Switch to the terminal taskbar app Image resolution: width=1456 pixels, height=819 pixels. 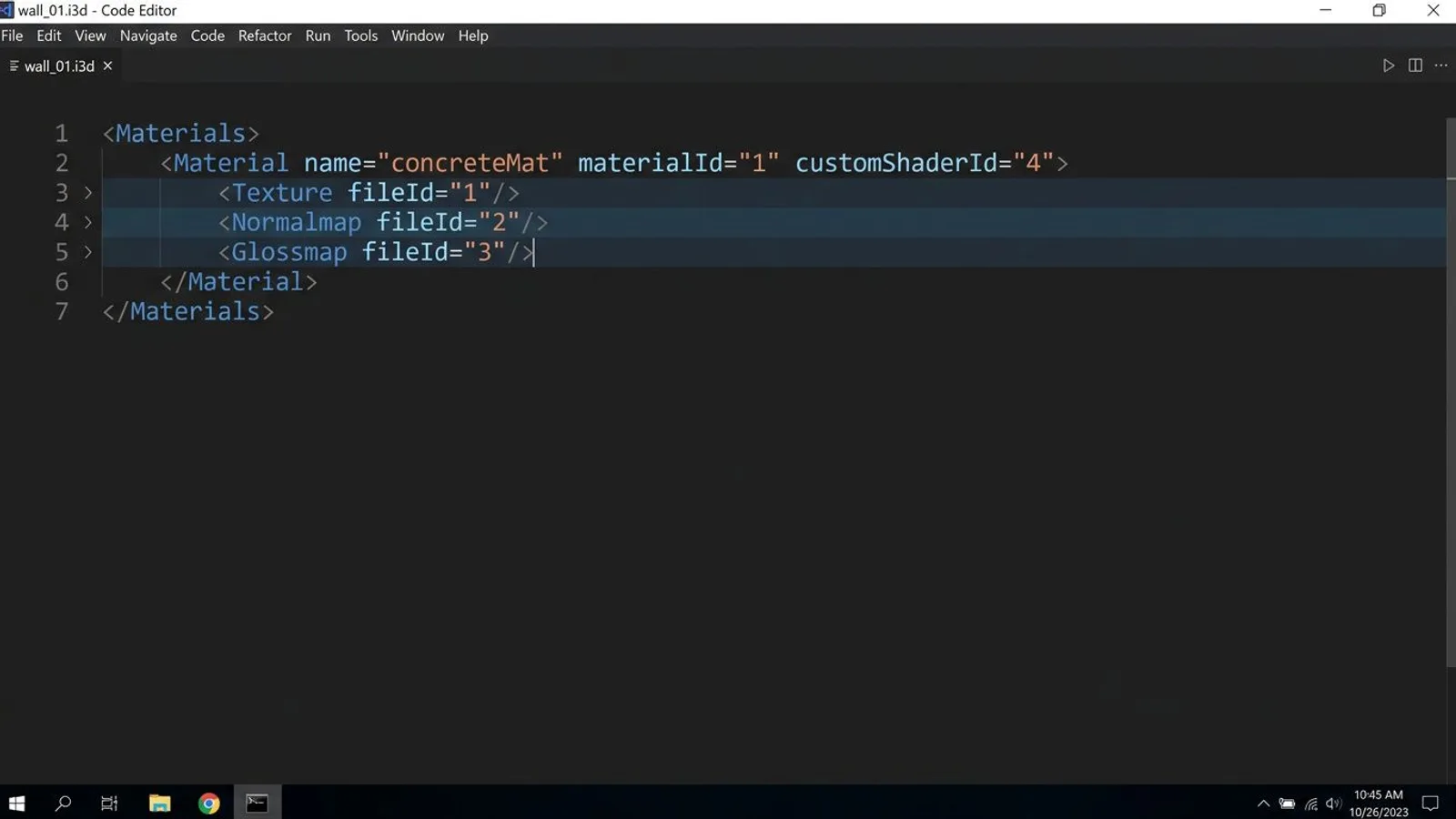point(258,803)
